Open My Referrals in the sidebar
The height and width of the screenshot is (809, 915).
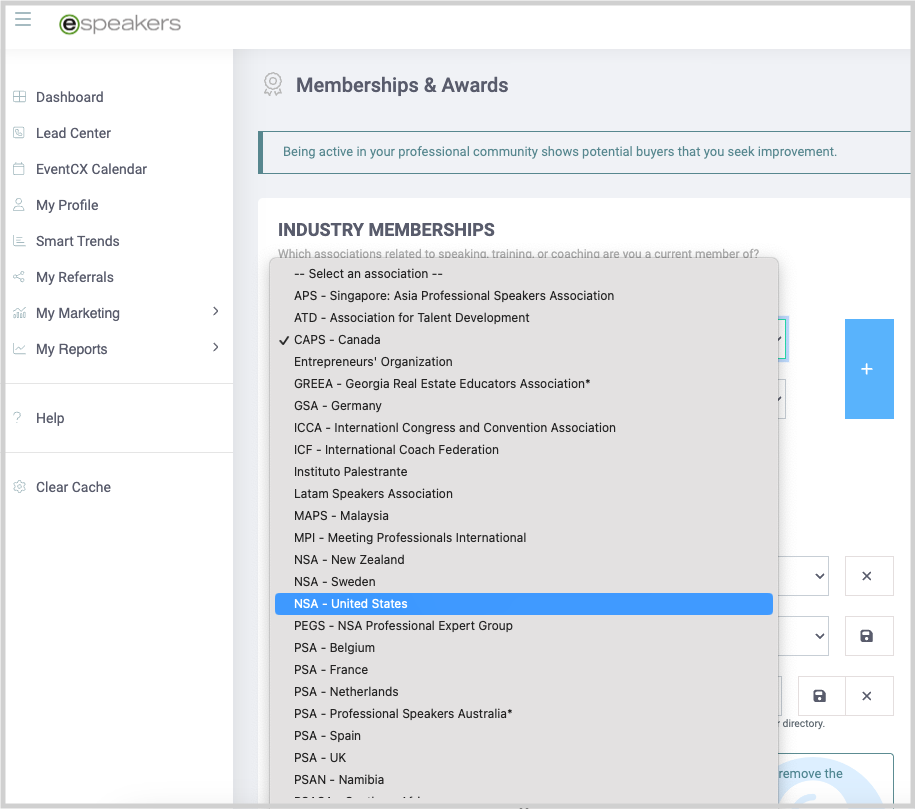point(75,277)
